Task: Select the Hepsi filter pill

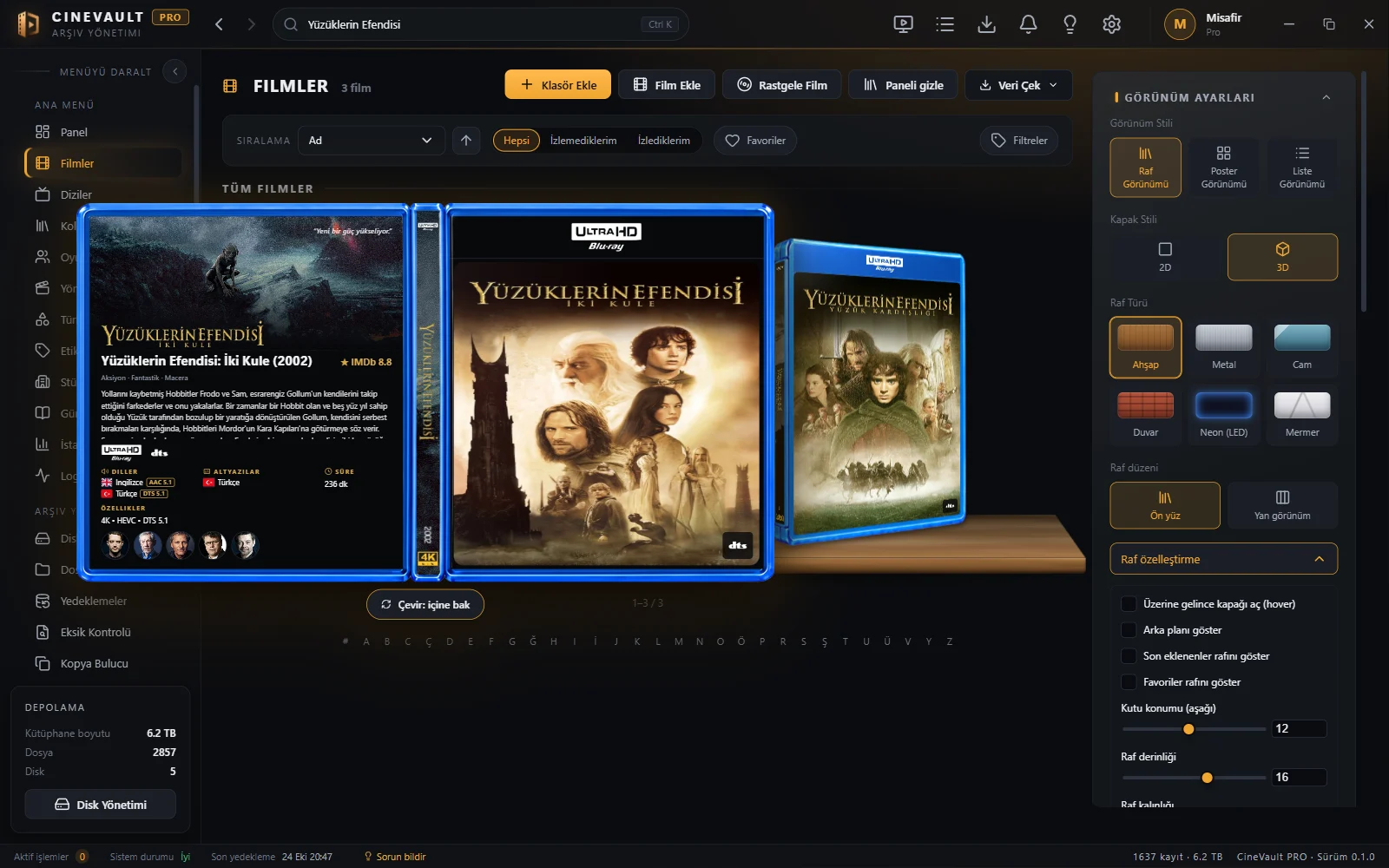Action: (517, 140)
